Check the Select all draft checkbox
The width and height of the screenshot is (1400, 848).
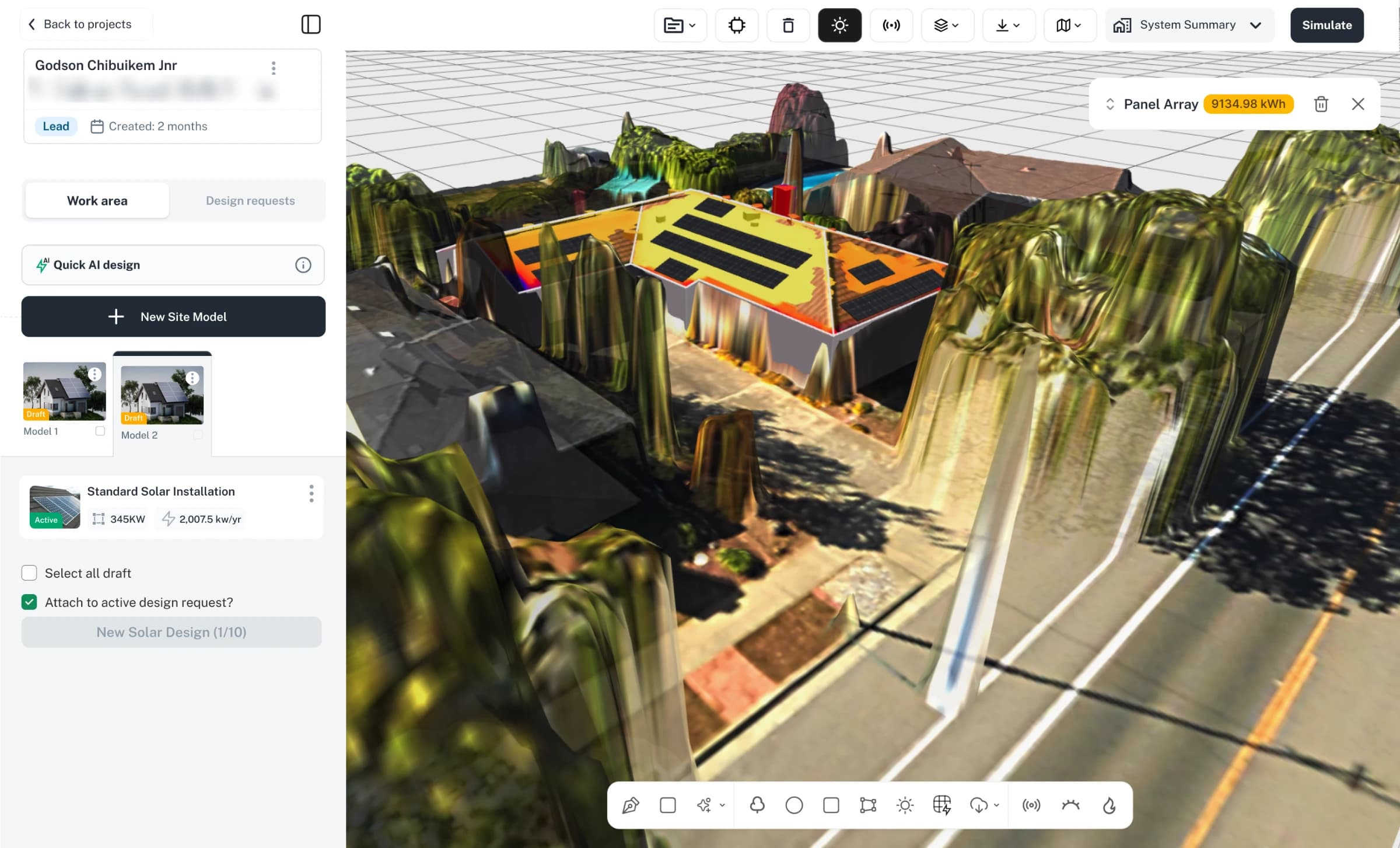(x=29, y=573)
